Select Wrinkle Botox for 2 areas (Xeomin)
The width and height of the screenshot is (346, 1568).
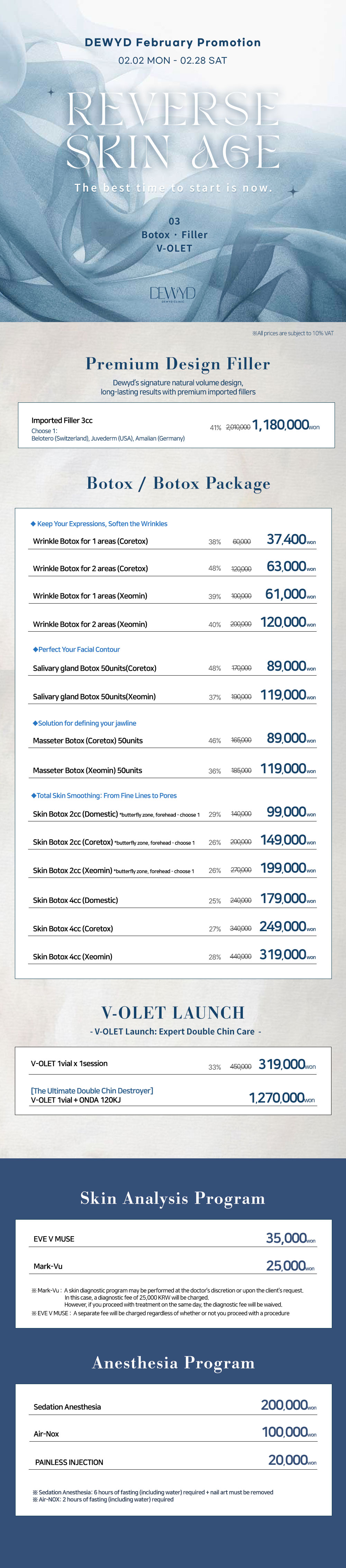coord(90,624)
